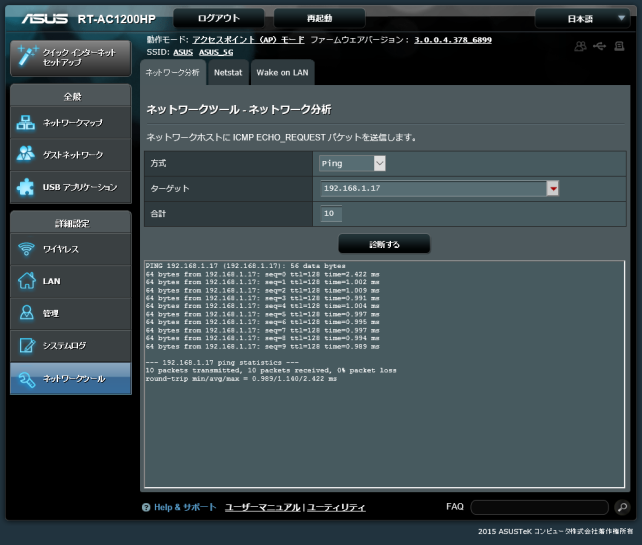Click the USB Application puzzle icon
This screenshot has height=545, width=642.
[x=25, y=187]
